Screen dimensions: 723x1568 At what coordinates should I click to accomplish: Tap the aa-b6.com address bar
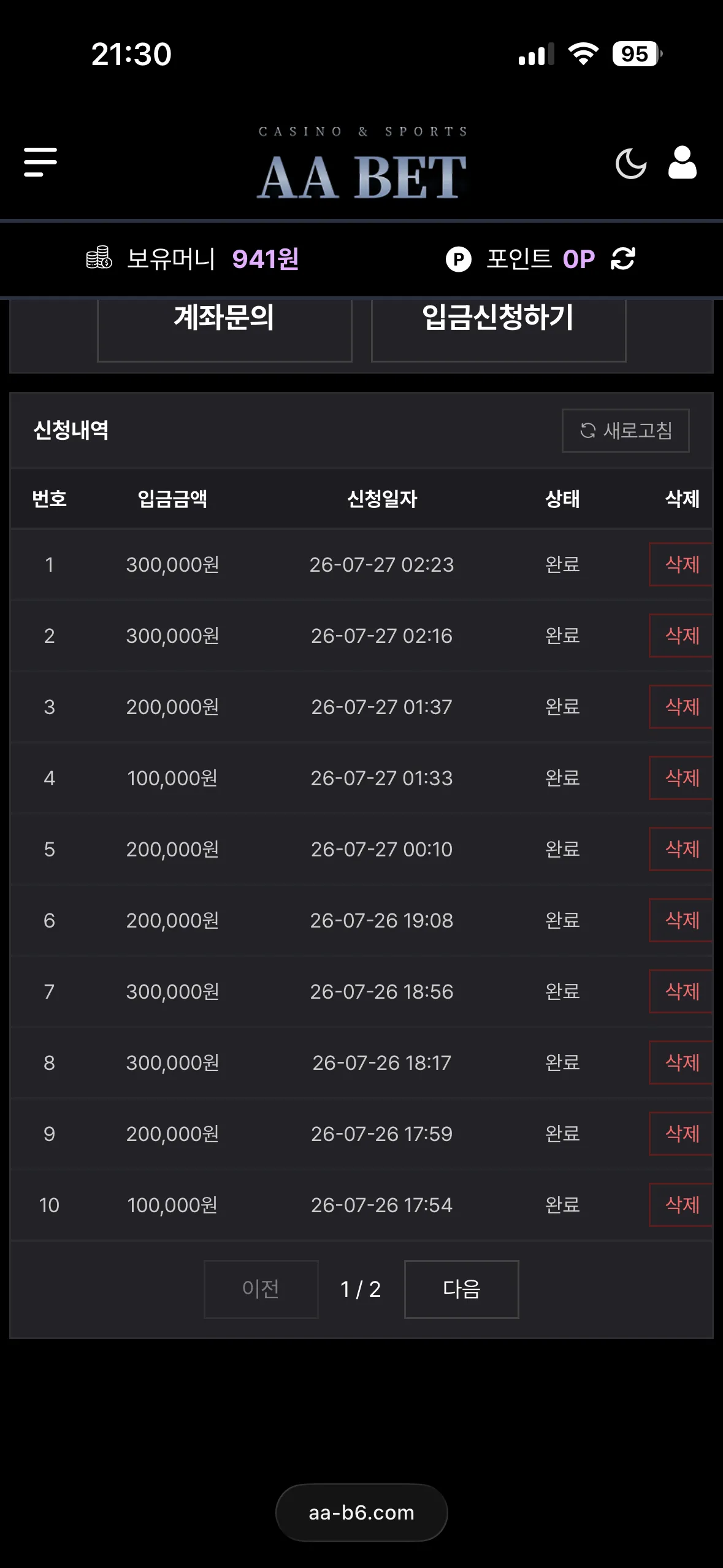pyautogui.click(x=362, y=1513)
